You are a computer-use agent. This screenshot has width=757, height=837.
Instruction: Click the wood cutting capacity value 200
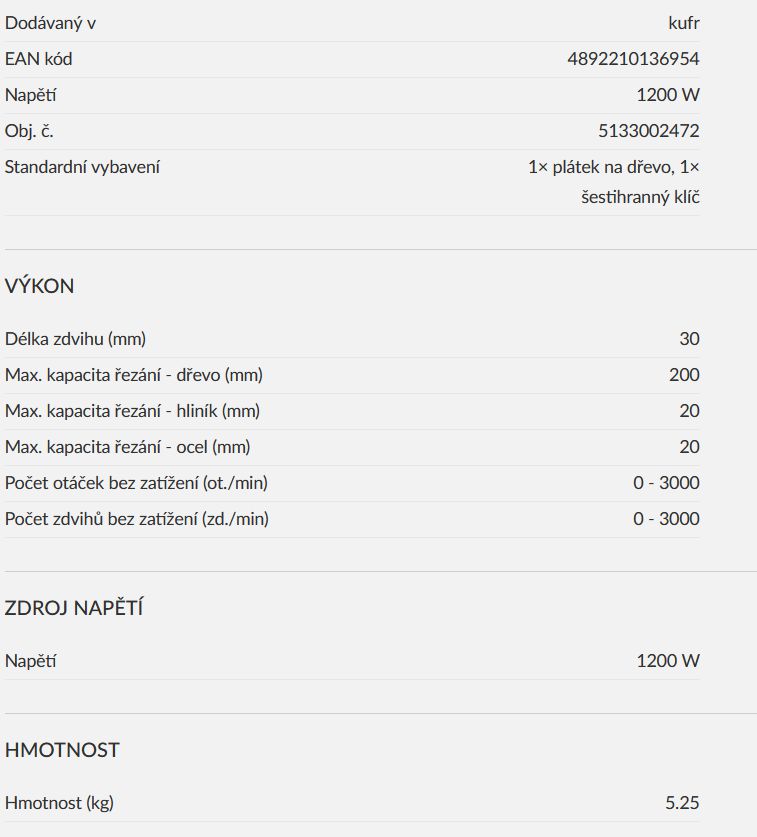(684, 375)
